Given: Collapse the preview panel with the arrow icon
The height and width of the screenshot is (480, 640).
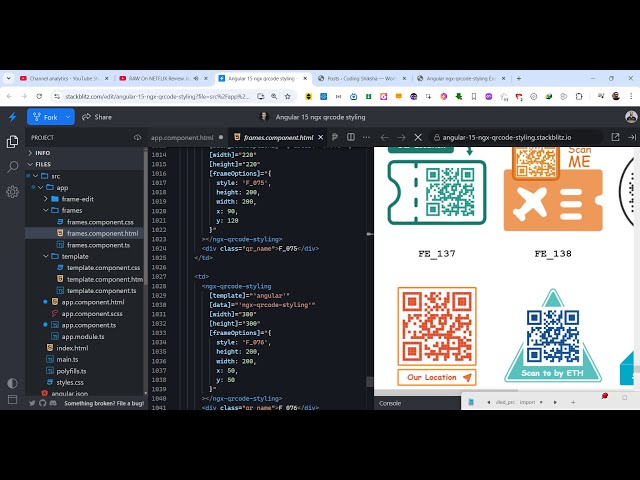Looking at the screenshot, I should pos(631,137).
